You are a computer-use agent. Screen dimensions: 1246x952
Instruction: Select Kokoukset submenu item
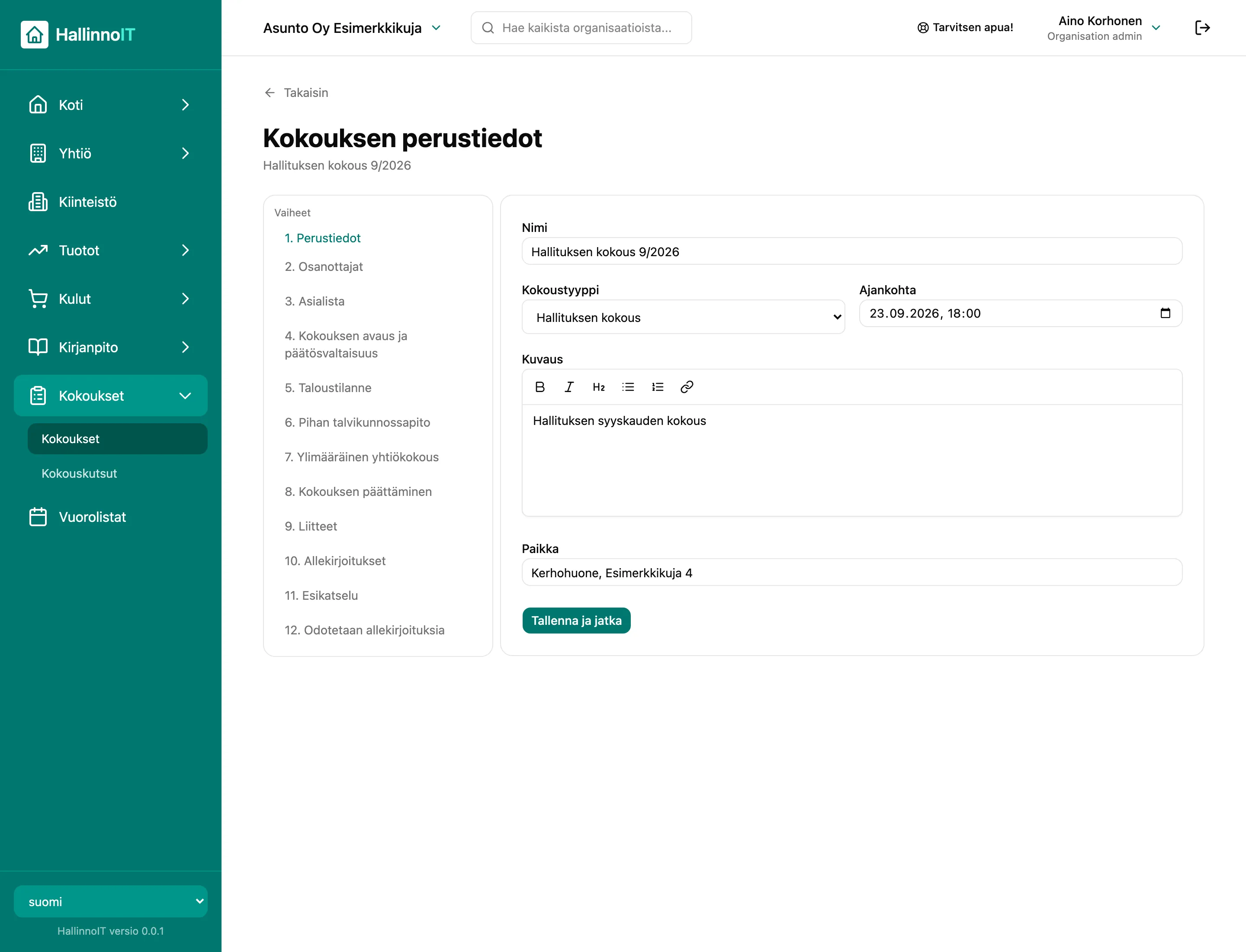point(117,439)
